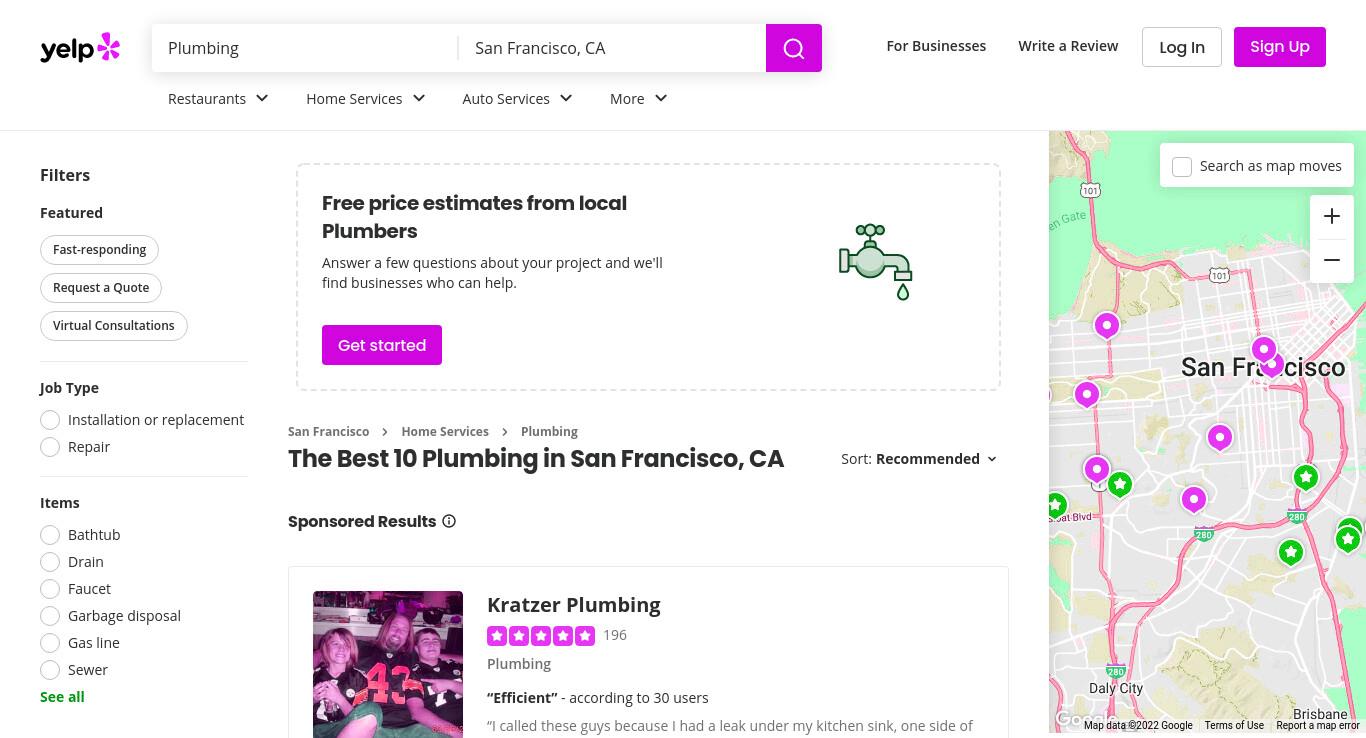Click the magenta map pin by Golden Gate

1107,325
